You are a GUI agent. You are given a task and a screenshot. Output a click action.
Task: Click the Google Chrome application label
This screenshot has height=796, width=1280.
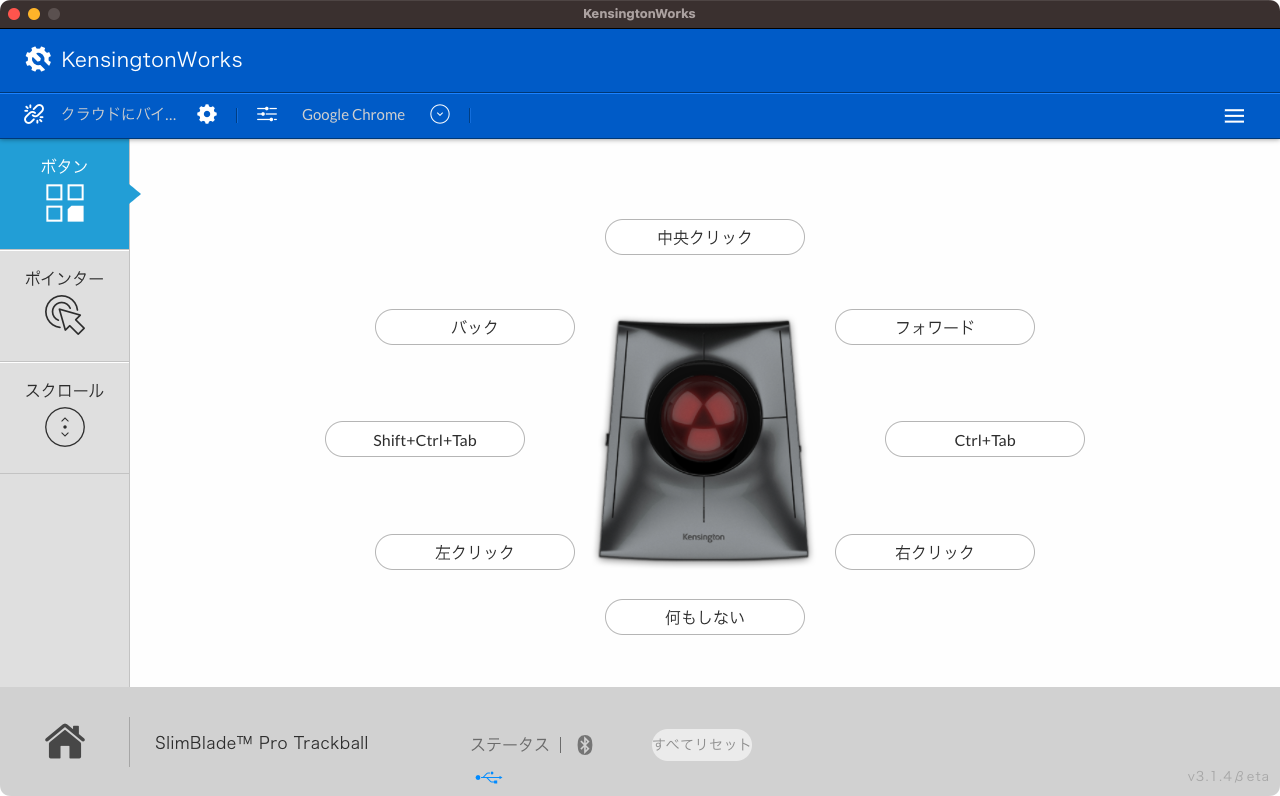[353, 114]
